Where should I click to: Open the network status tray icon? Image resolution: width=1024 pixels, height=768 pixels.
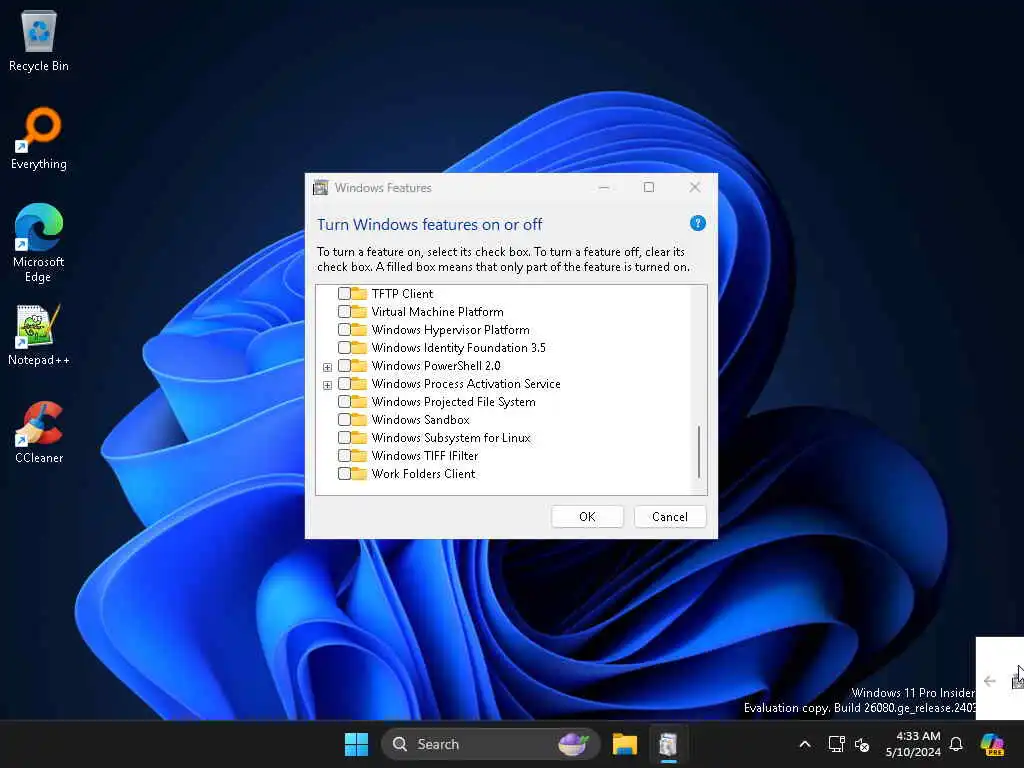click(836, 744)
